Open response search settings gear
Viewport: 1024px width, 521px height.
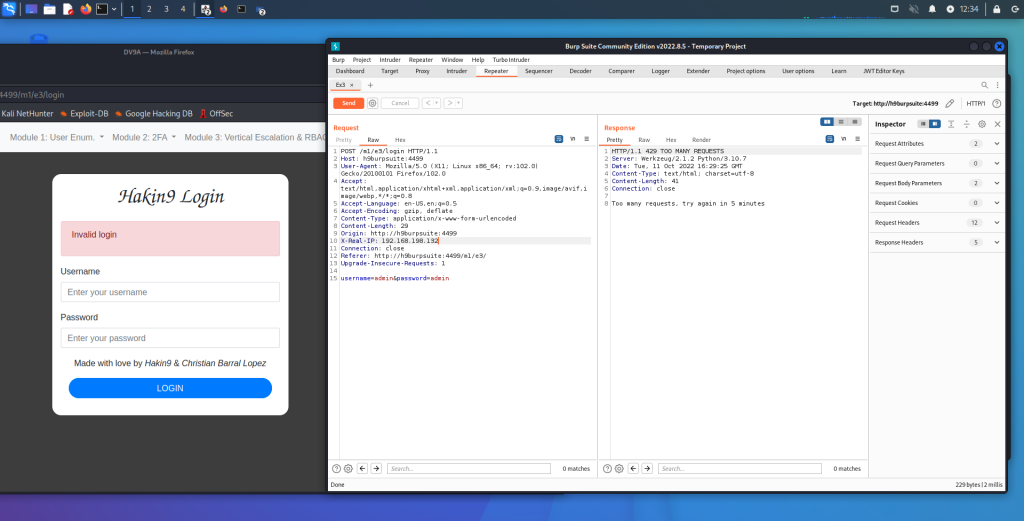[x=619, y=468]
